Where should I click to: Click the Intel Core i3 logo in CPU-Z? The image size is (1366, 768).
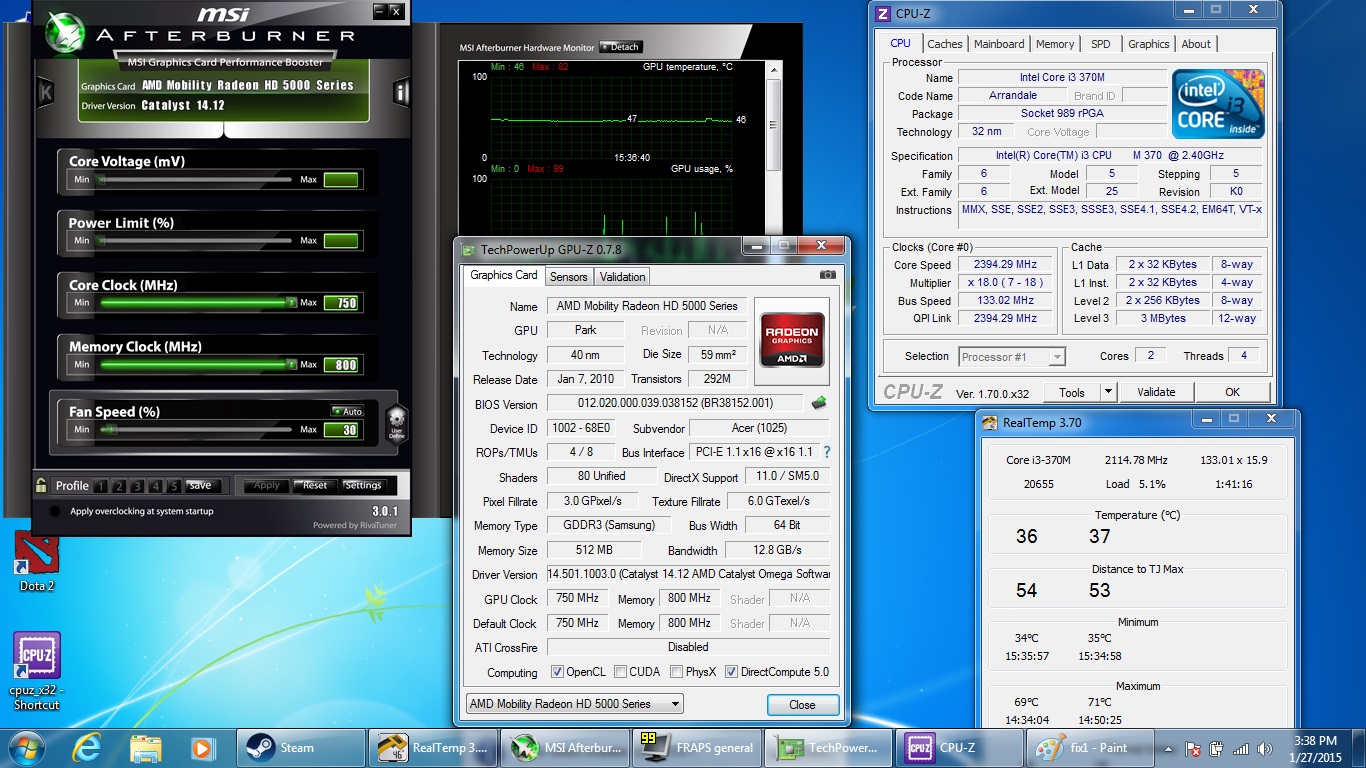(x=1218, y=104)
